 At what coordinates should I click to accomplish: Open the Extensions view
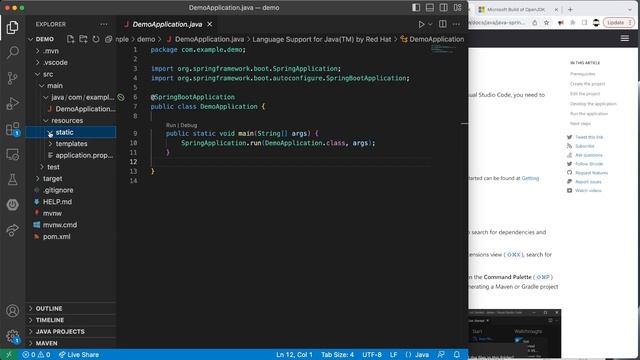click(13, 129)
